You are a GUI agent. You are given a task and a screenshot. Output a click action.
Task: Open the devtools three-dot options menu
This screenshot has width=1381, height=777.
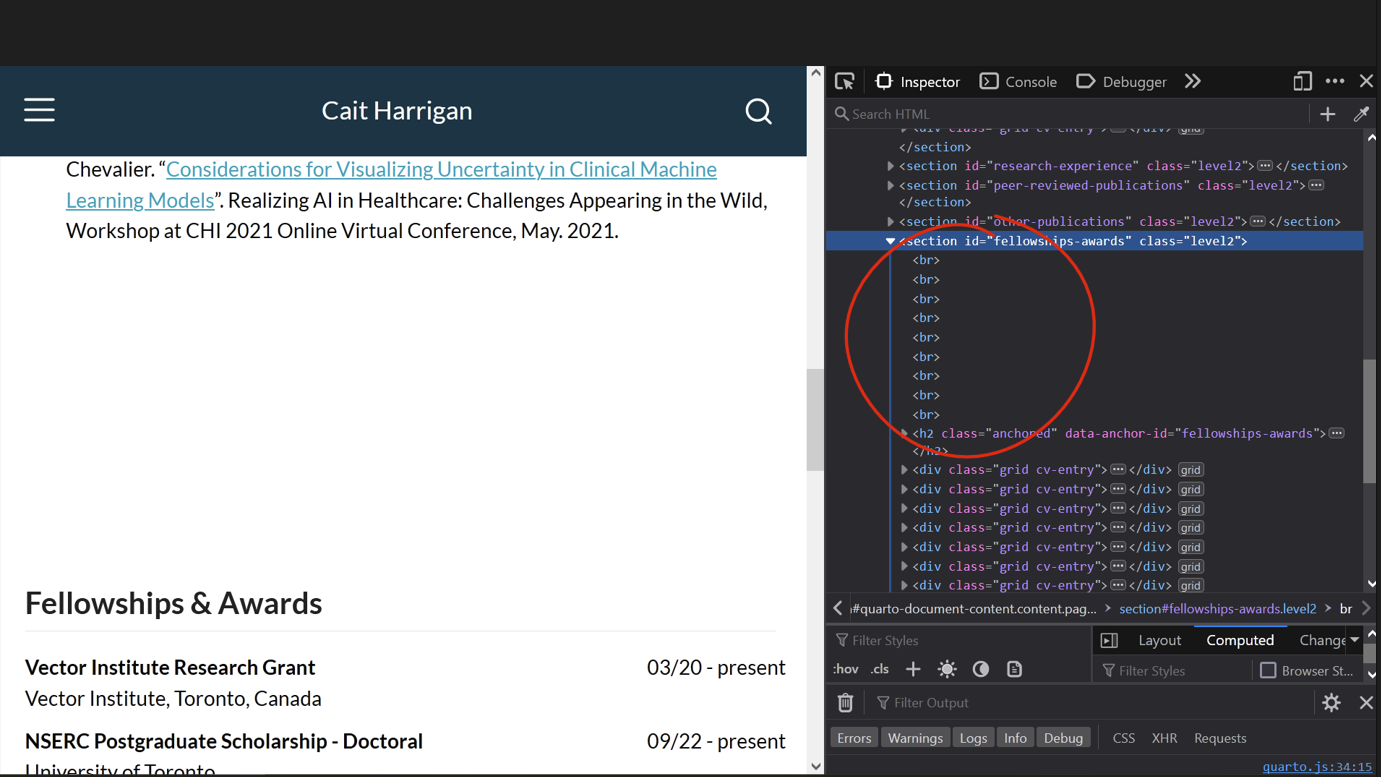[1335, 82]
